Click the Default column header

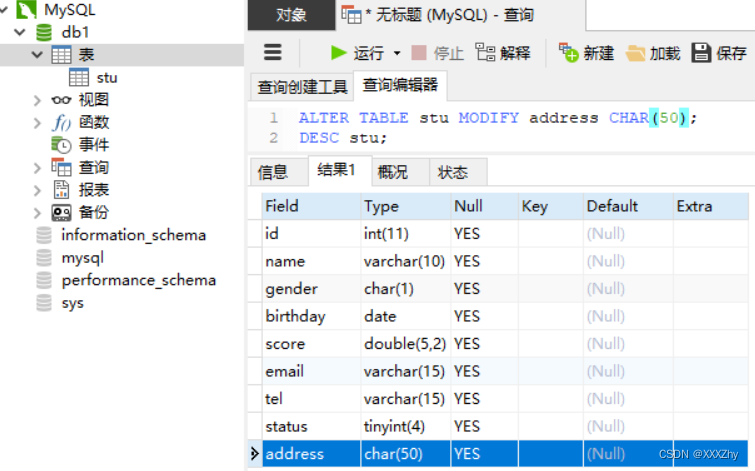628,206
